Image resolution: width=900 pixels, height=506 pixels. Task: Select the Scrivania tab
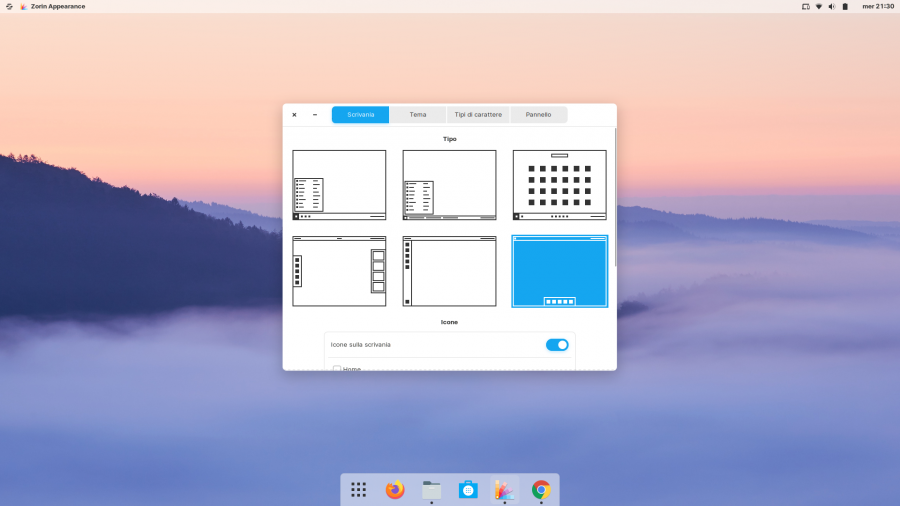(x=360, y=115)
